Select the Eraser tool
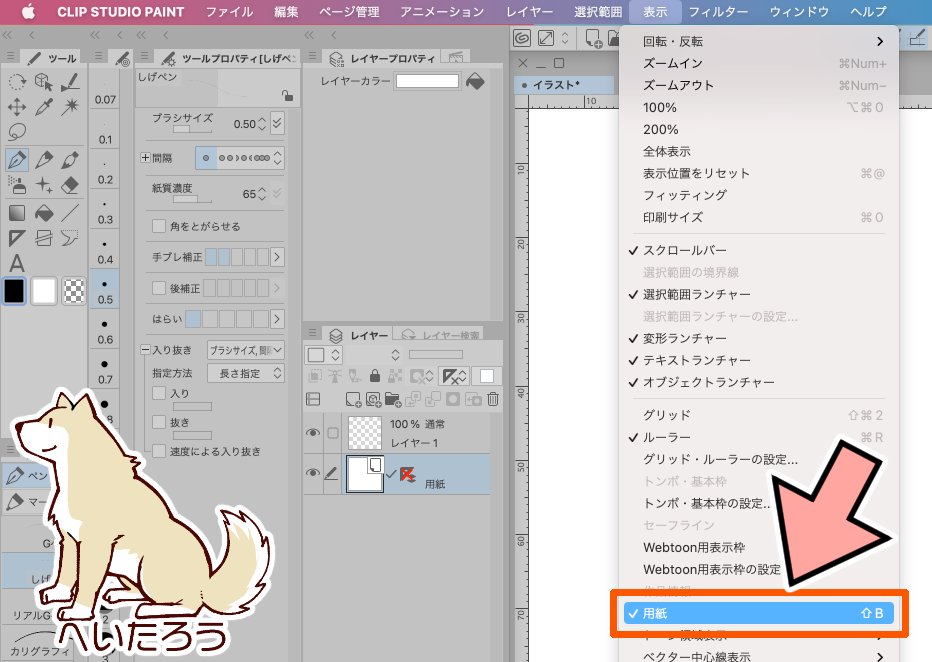The height and width of the screenshot is (662, 932). [x=70, y=185]
